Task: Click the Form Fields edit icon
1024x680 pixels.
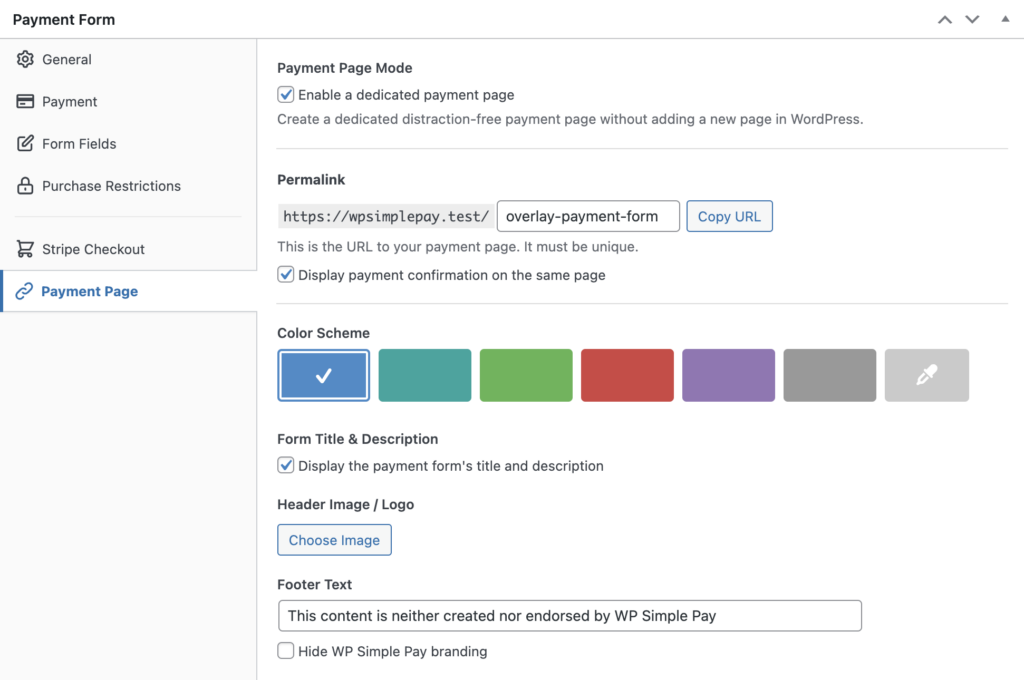Action: 25,144
